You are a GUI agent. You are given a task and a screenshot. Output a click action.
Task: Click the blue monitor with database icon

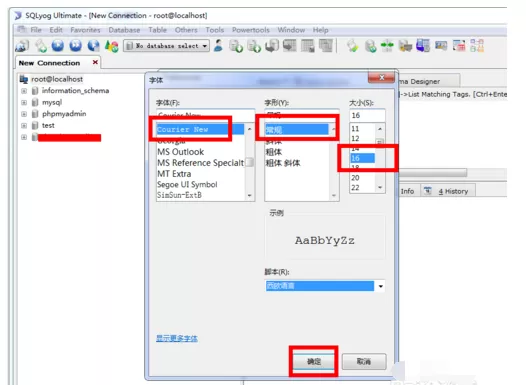pos(423,46)
